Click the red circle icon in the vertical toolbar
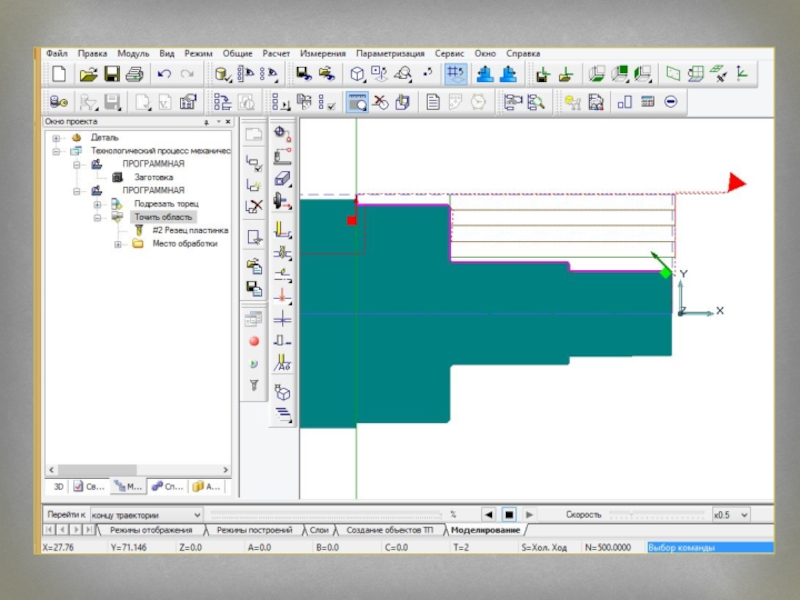The image size is (800, 600). 254,342
